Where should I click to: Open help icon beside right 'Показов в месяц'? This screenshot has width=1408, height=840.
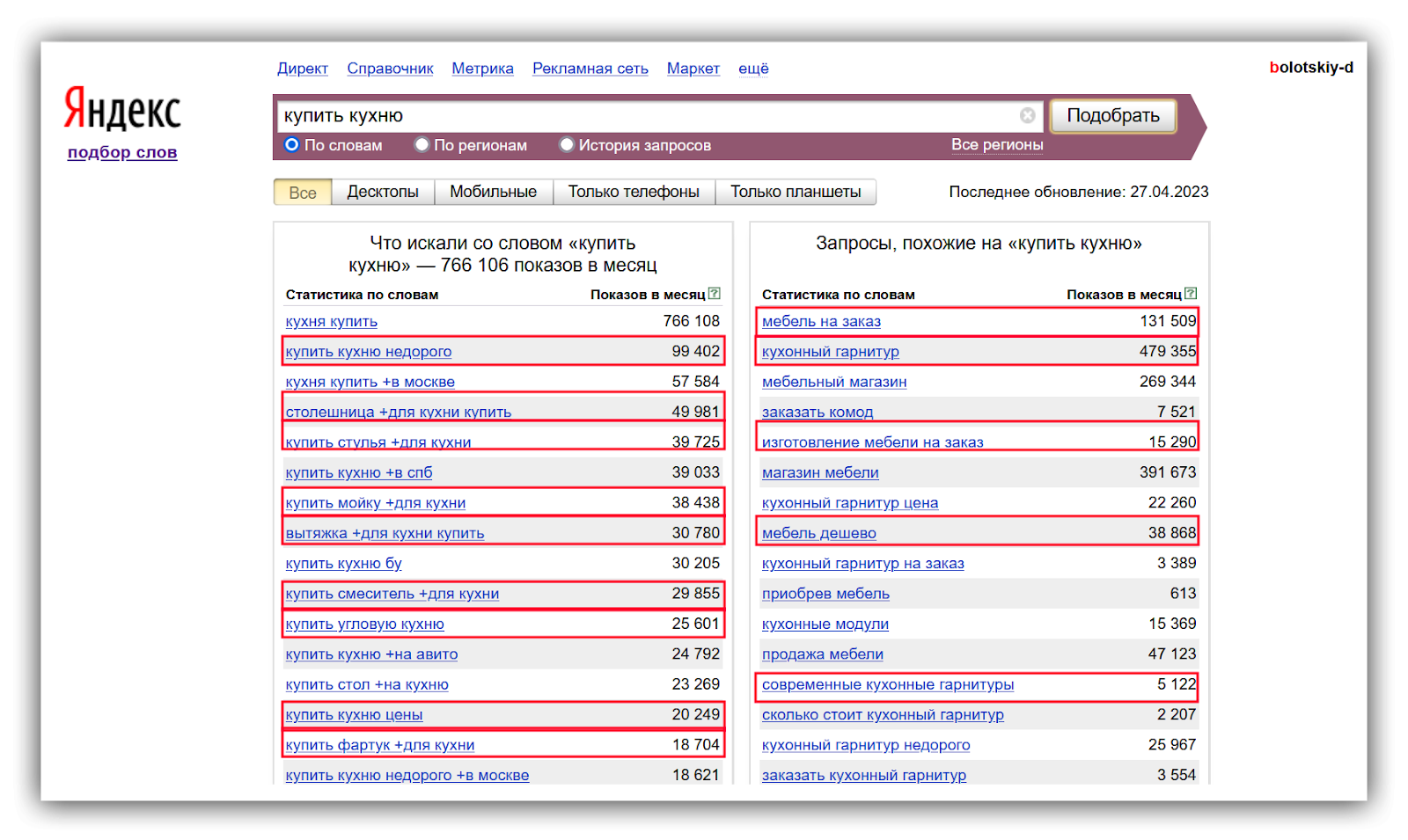[x=1191, y=294]
